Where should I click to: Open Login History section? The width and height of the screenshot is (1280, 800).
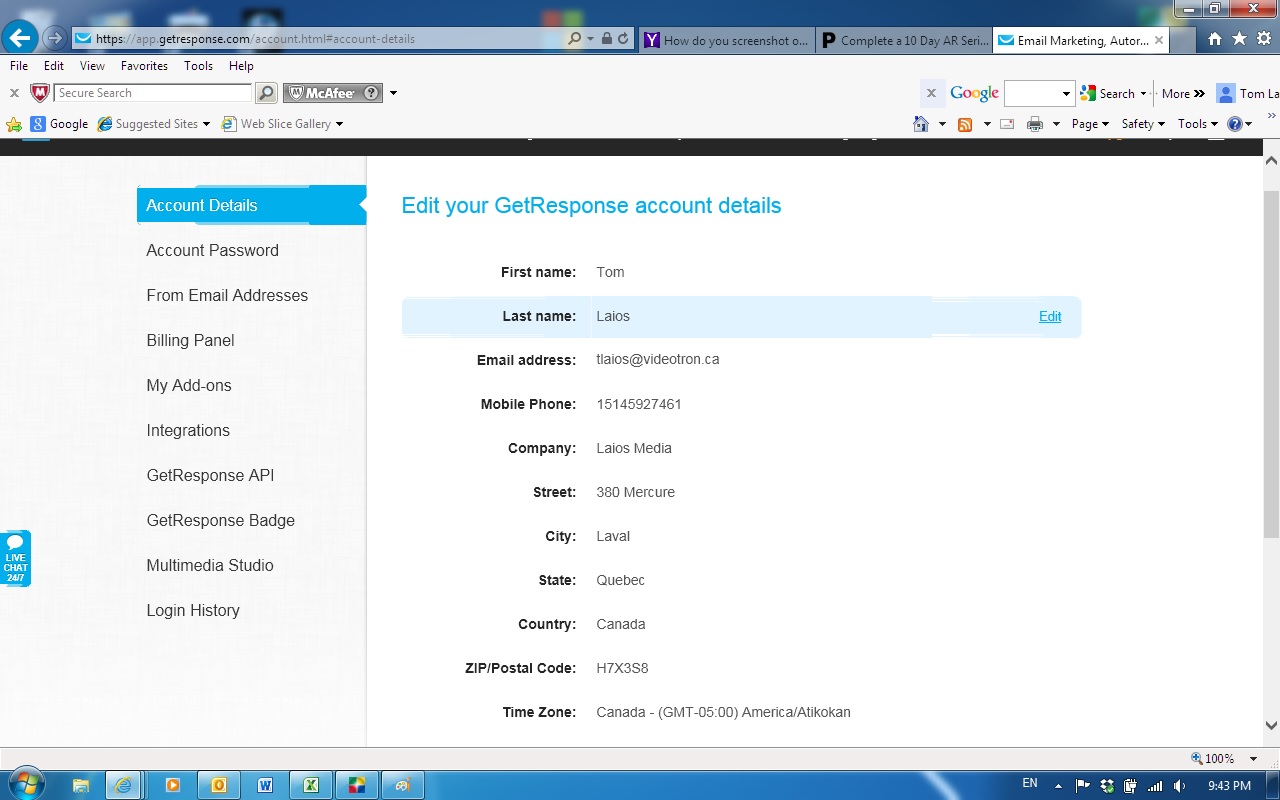(x=193, y=610)
